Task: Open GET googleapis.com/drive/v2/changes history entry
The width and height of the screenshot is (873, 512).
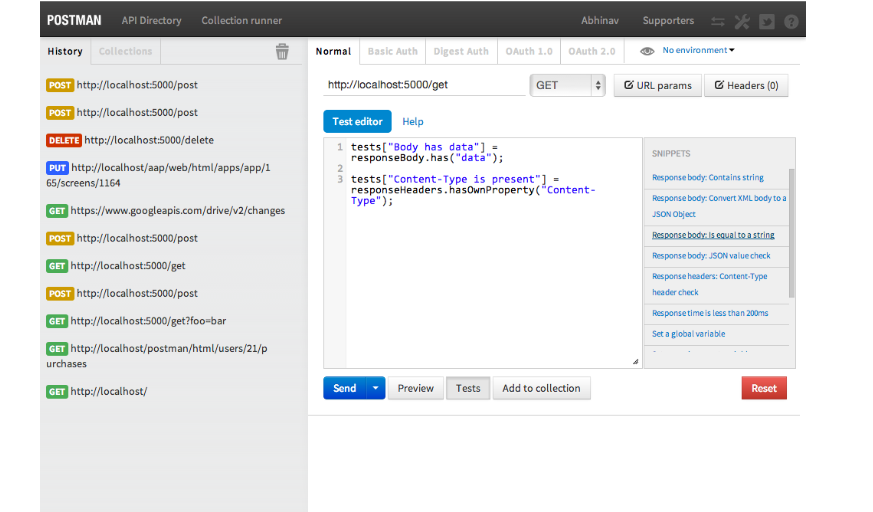Action: 165,210
